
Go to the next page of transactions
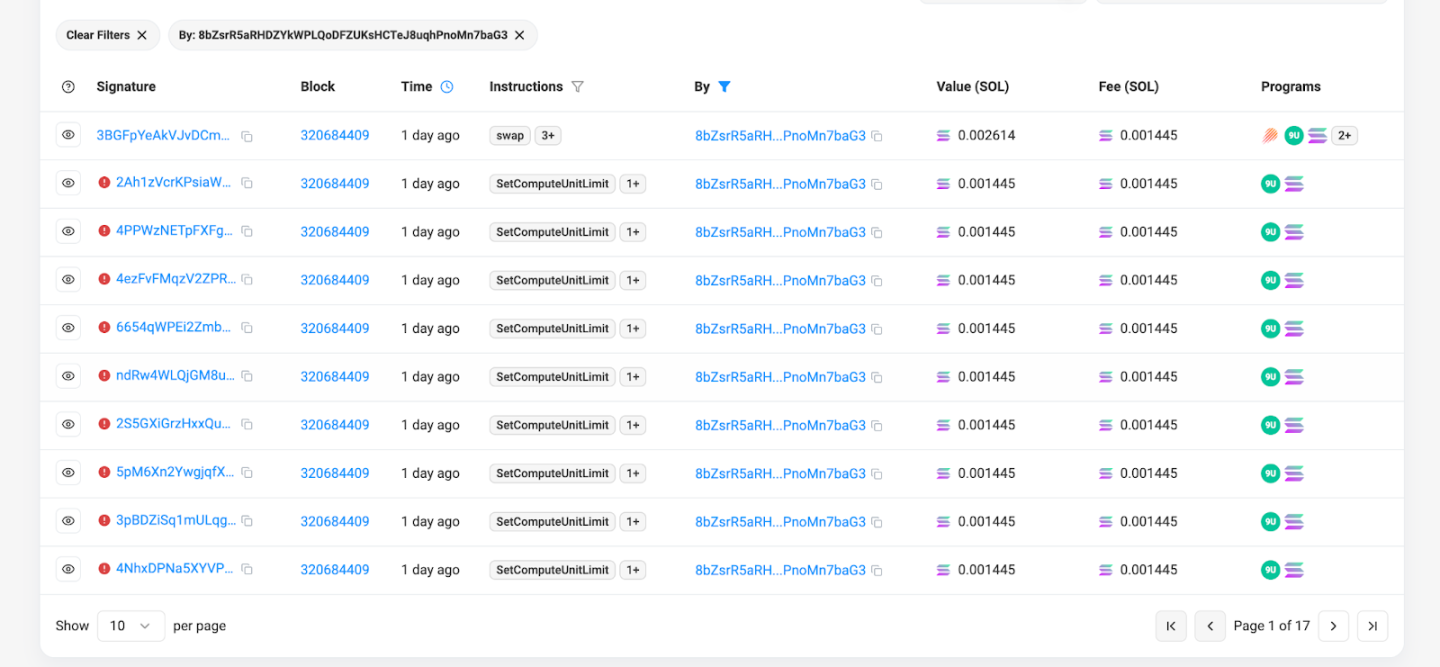pyautogui.click(x=1333, y=626)
